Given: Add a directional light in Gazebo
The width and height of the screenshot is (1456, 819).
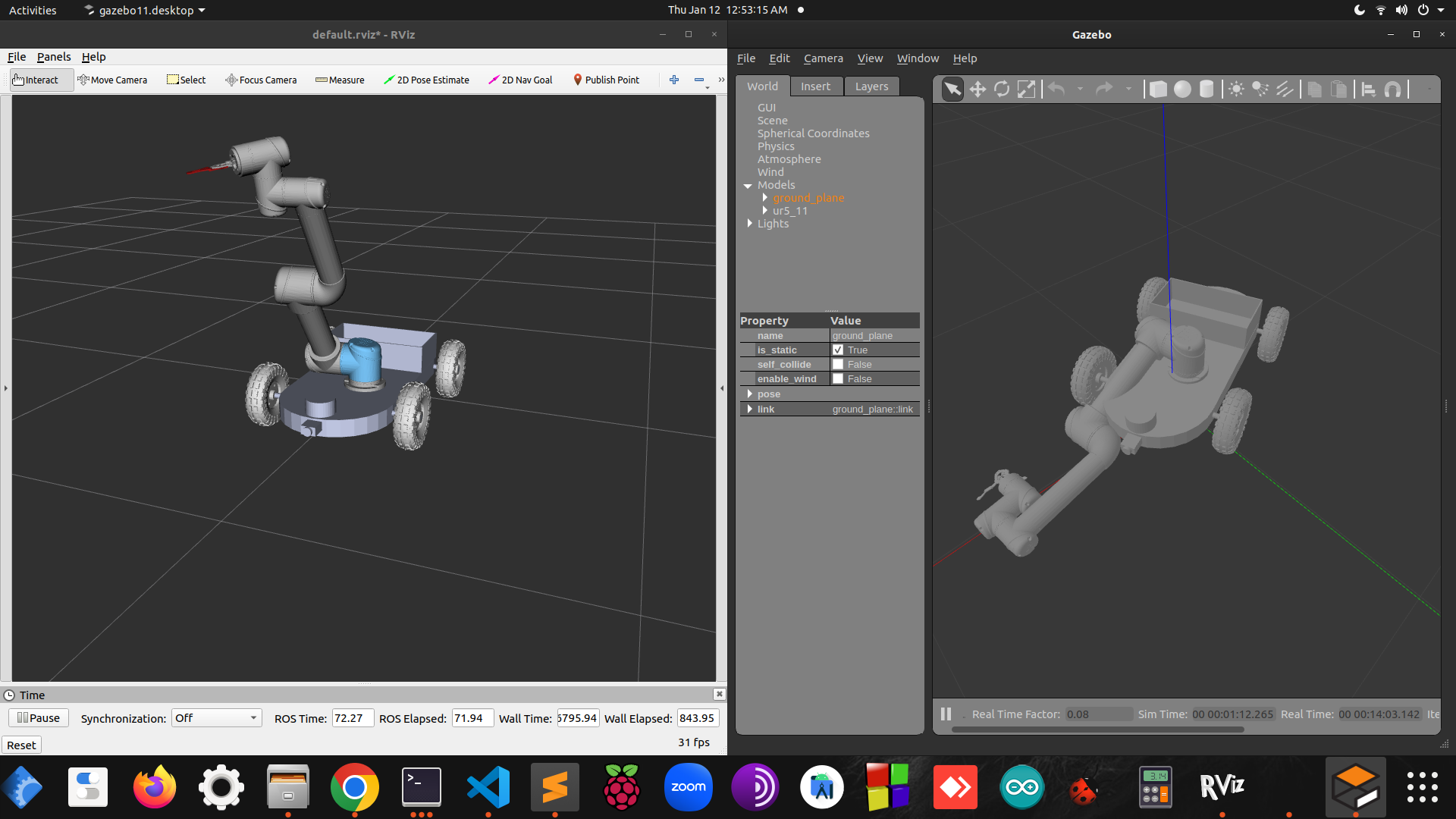Looking at the screenshot, I should click(1285, 89).
